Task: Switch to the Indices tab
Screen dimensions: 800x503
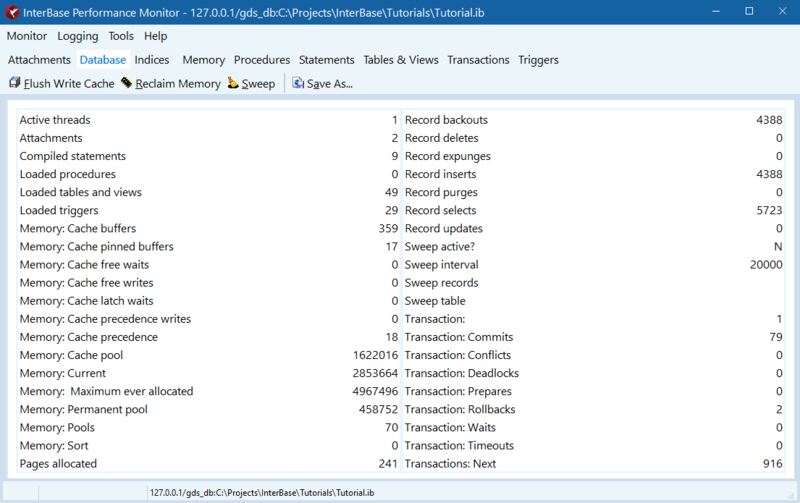Action: point(152,60)
